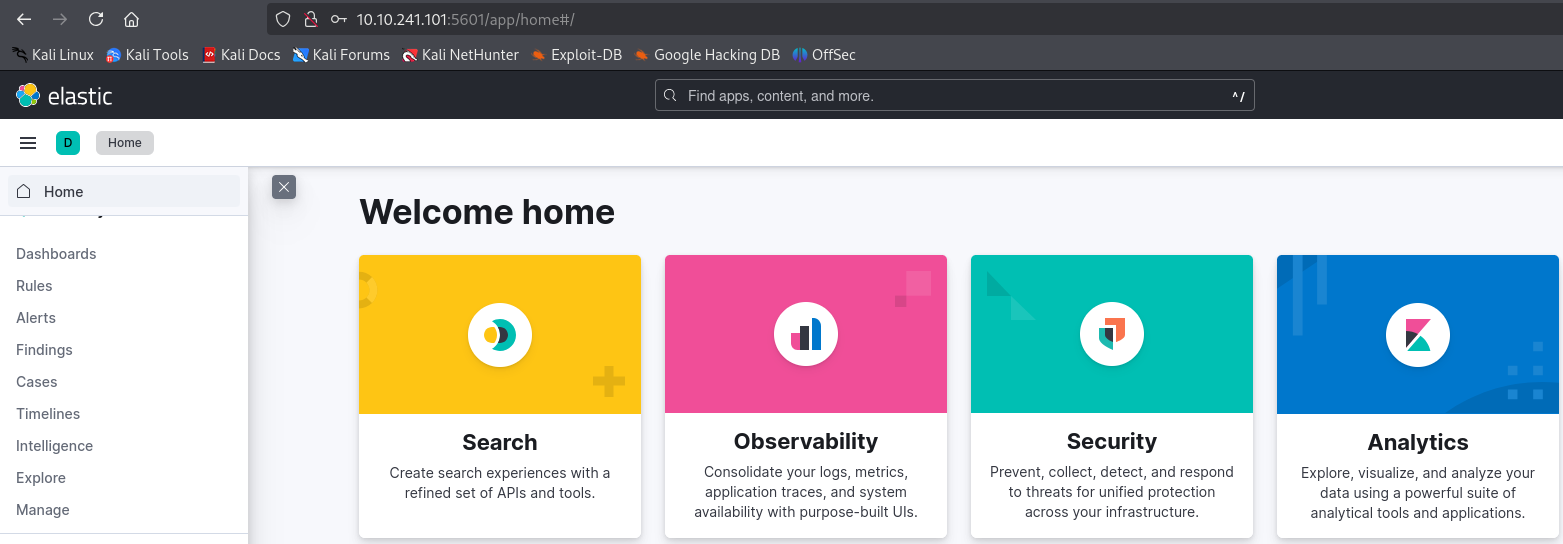
Task: Open Cases in side navigation
Action: (x=37, y=382)
